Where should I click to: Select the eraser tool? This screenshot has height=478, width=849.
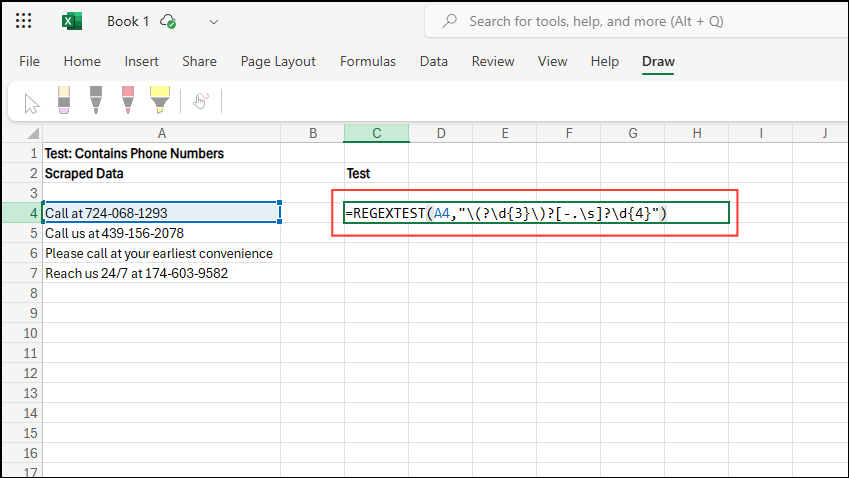(x=64, y=99)
